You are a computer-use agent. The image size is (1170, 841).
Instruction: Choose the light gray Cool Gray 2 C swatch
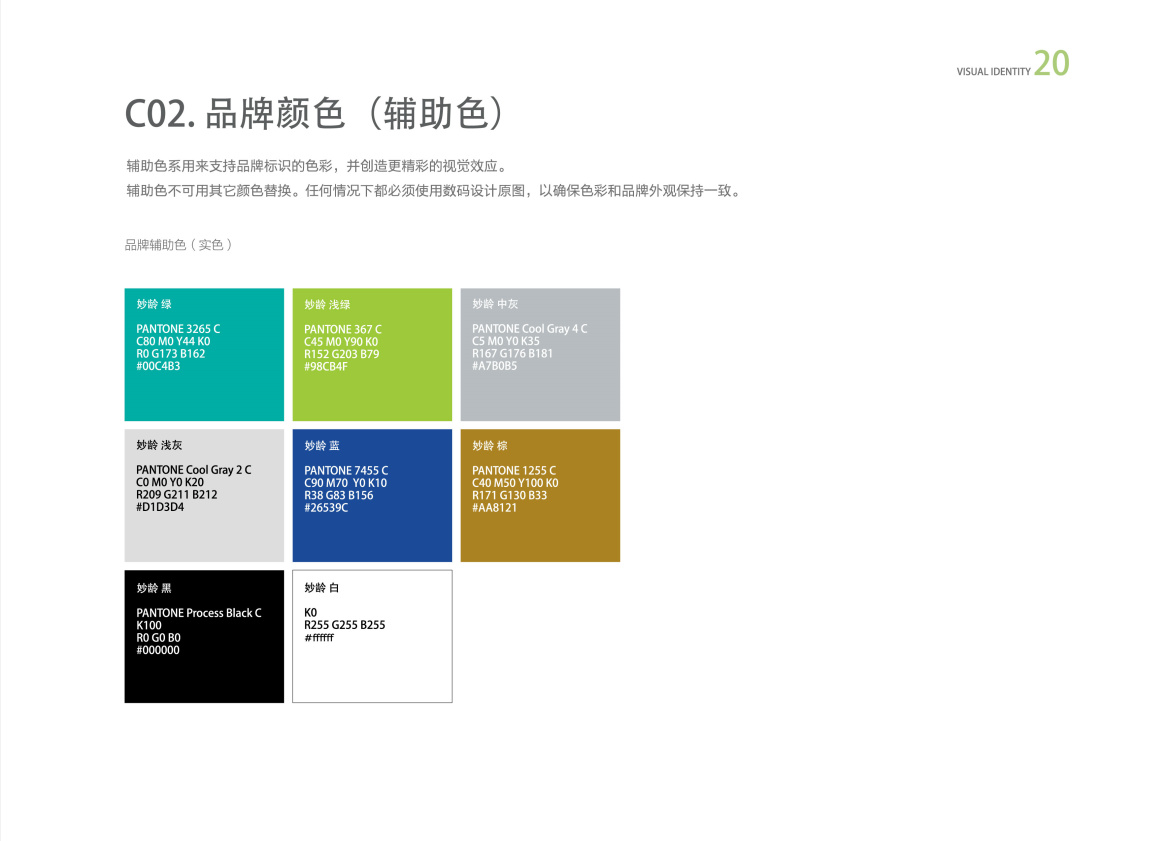click(204, 495)
